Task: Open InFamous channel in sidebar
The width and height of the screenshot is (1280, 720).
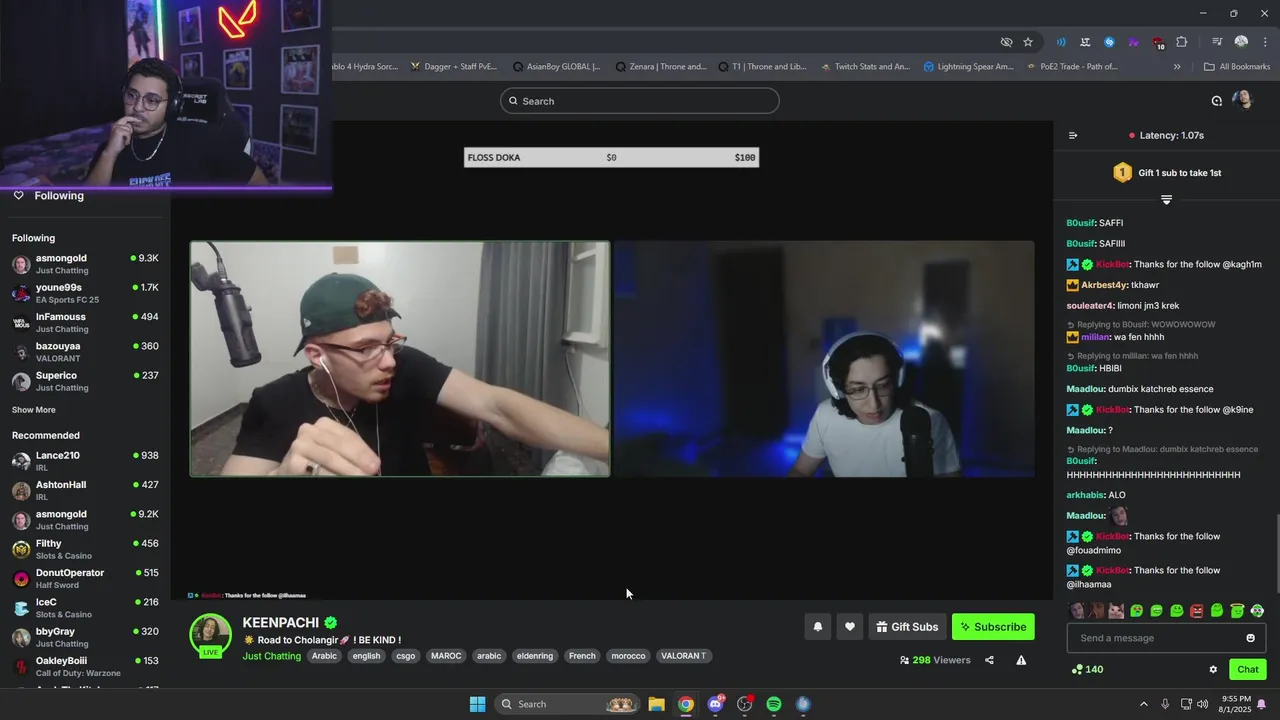Action: (85, 322)
